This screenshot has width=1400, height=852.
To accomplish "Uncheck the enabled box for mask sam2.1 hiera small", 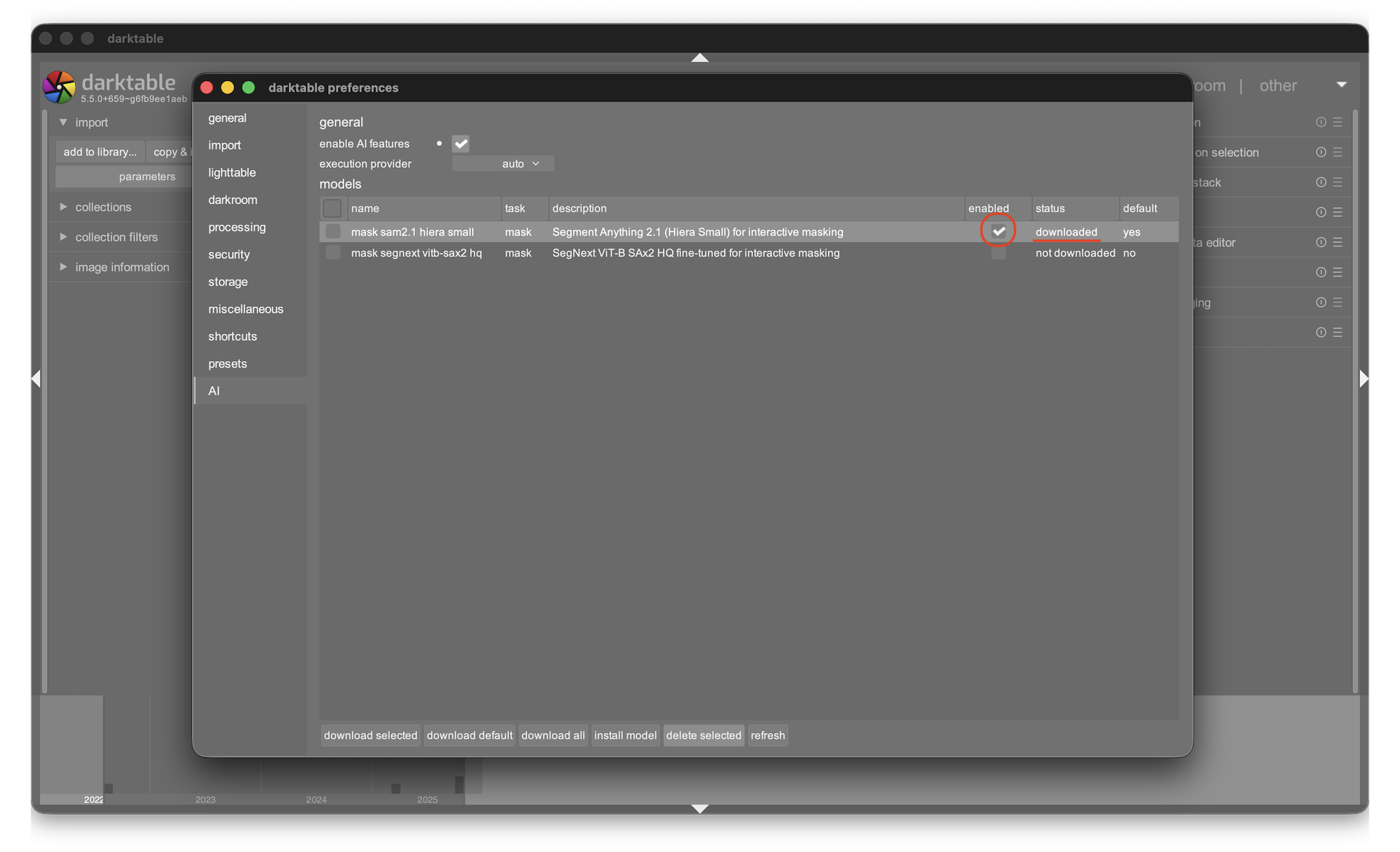I will tap(998, 231).
